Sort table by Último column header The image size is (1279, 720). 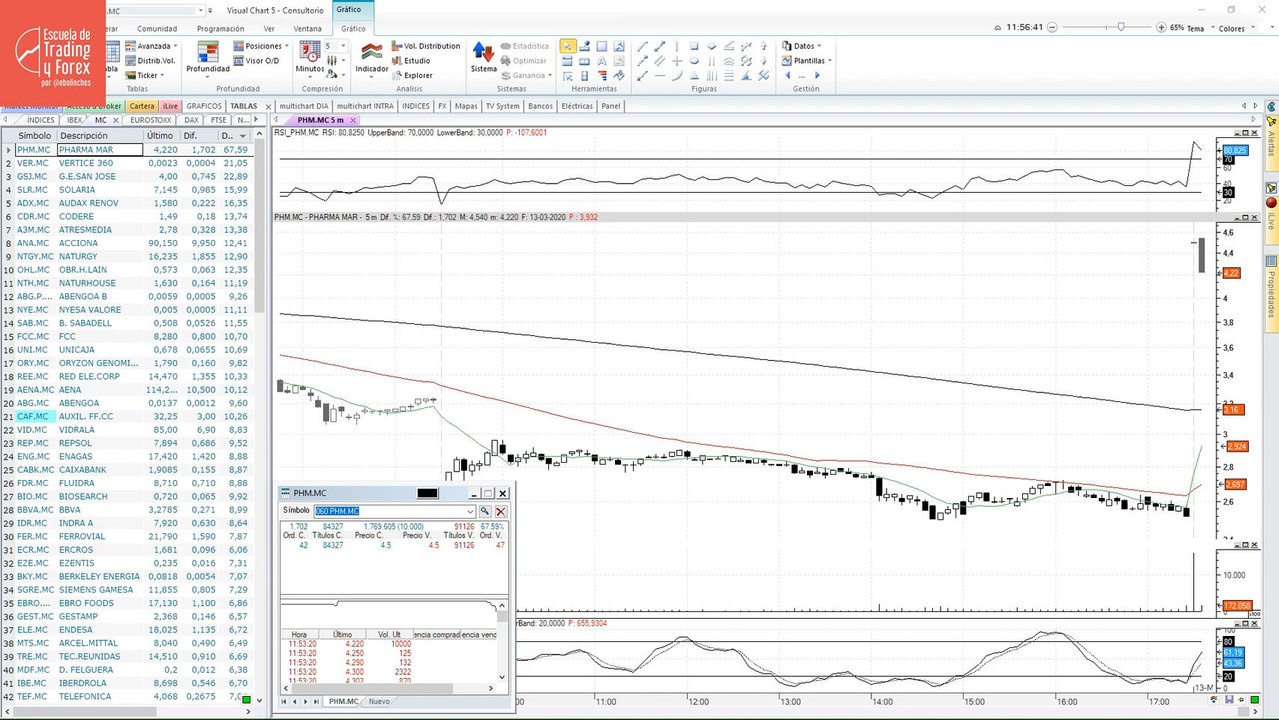coord(159,135)
